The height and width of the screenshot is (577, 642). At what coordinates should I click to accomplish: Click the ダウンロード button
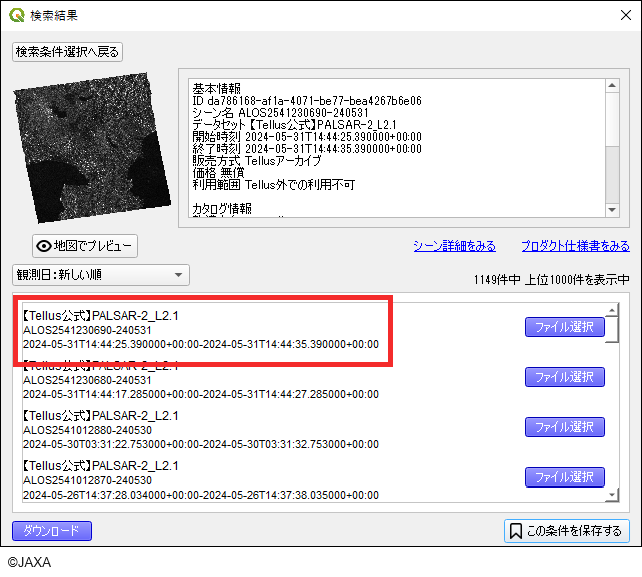click(52, 531)
